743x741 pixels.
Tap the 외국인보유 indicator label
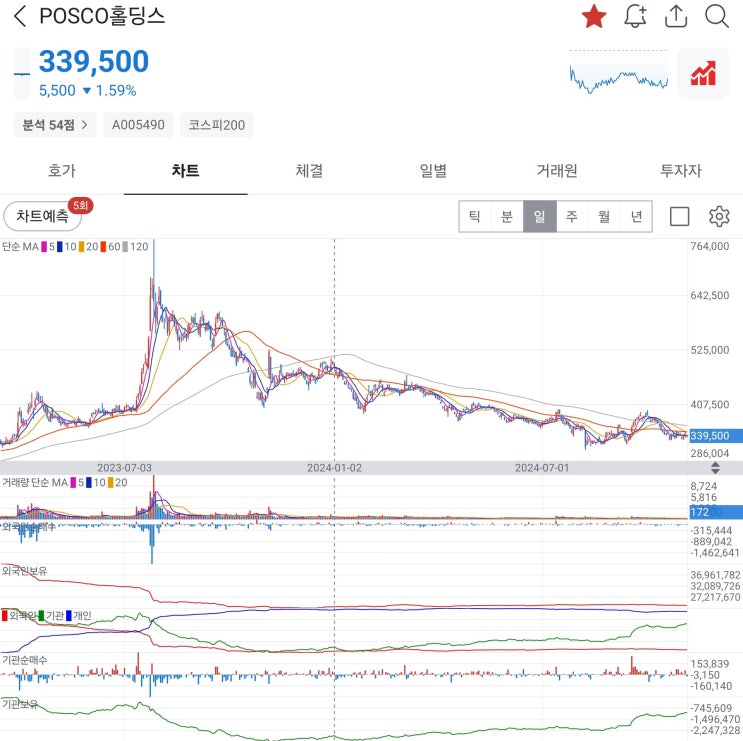point(25,571)
